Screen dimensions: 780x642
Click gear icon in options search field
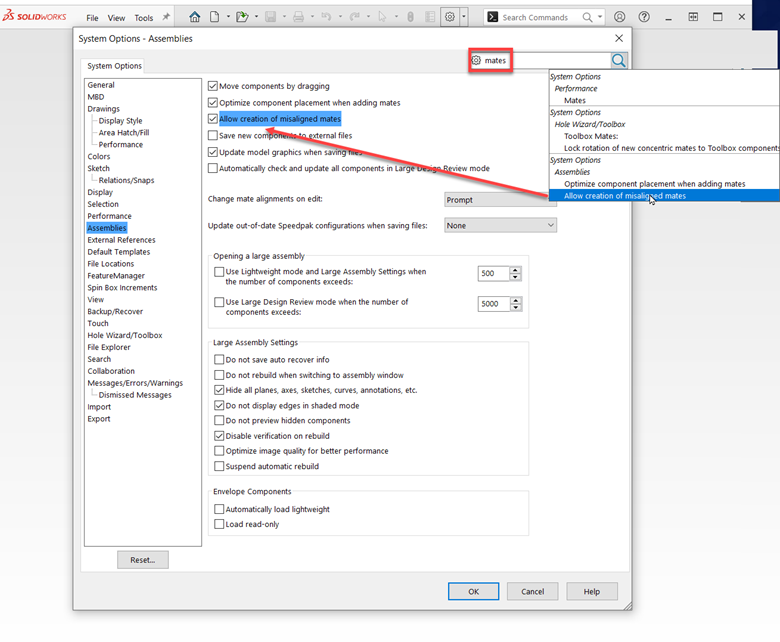[x=476, y=60]
